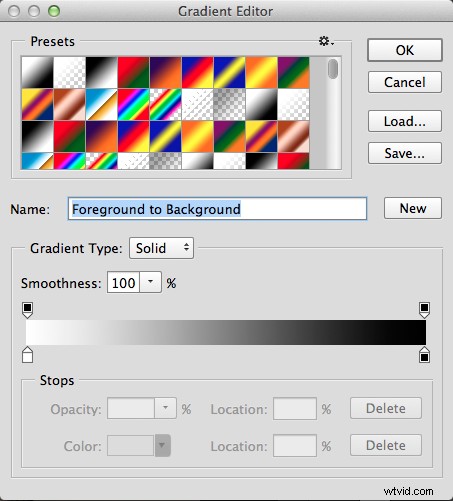Select the black-to-white first preset thumbnail
The width and height of the screenshot is (453, 501).
click(37, 72)
